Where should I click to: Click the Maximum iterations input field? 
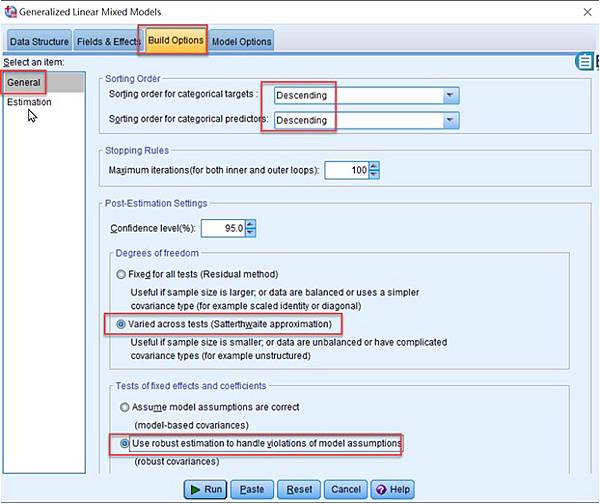pyautogui.click(x=347, y=170)
